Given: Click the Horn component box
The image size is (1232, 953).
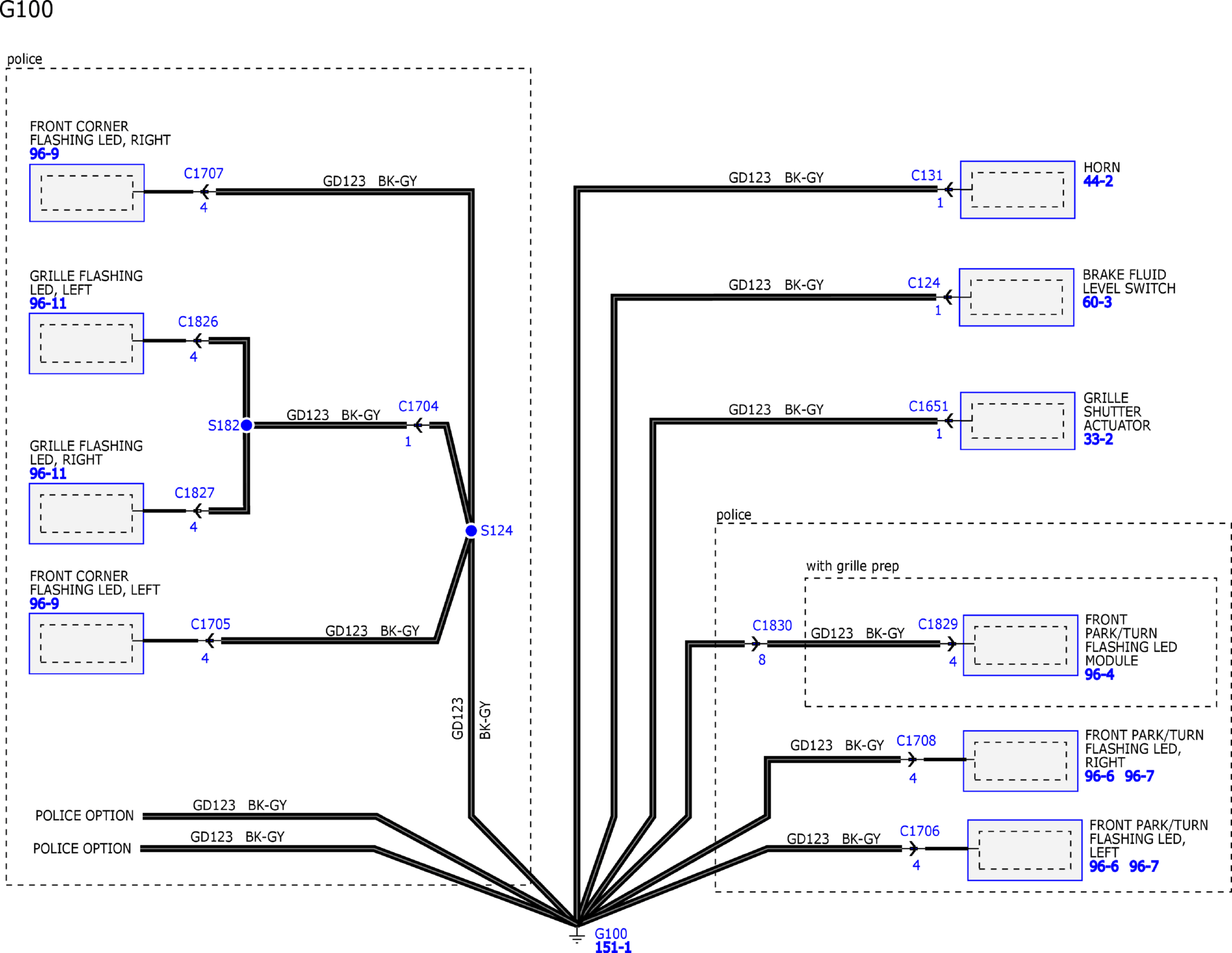Looking at the screenshot, I should tap(1017, 190).
